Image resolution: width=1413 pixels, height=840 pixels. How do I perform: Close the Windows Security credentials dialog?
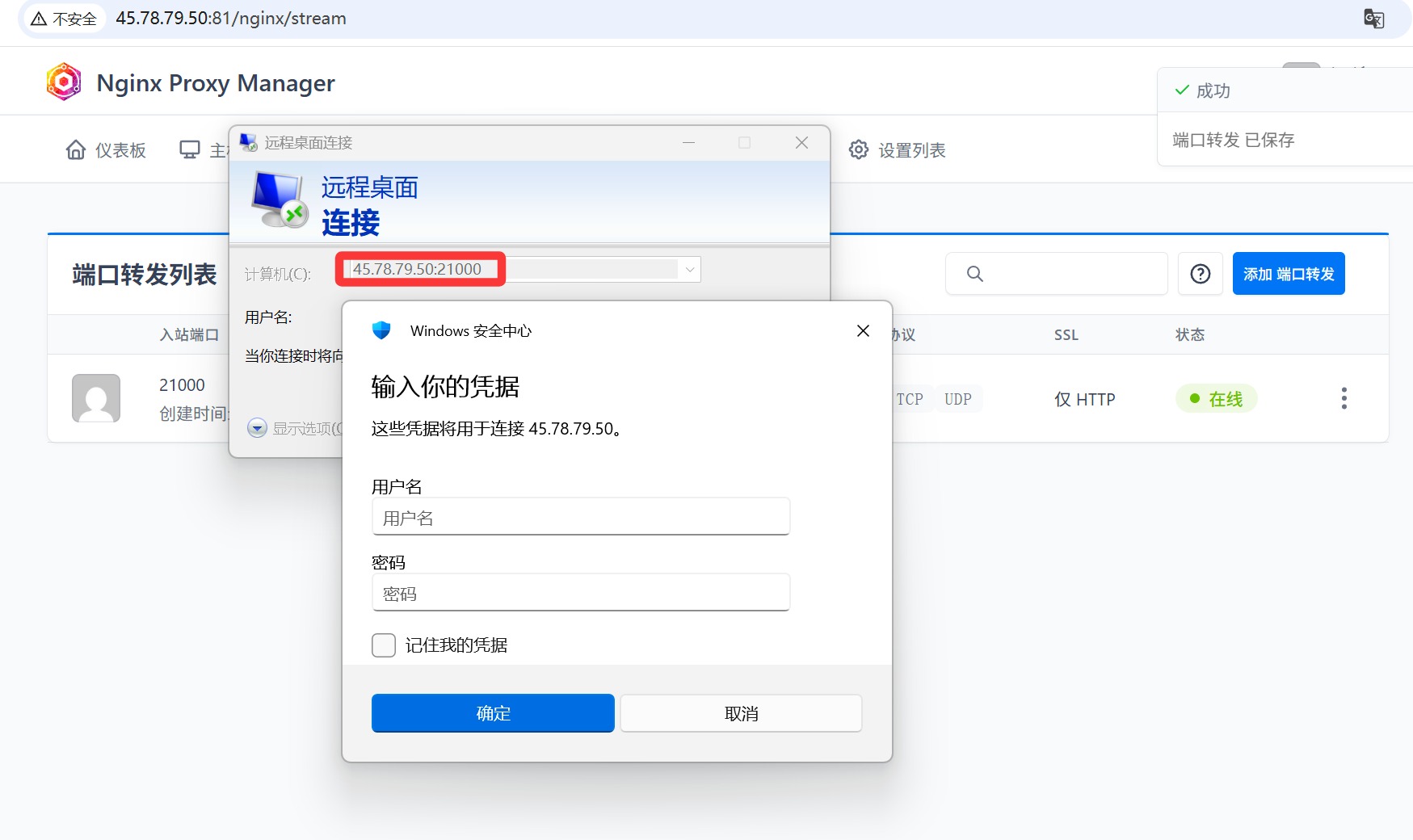click(863, 330)
